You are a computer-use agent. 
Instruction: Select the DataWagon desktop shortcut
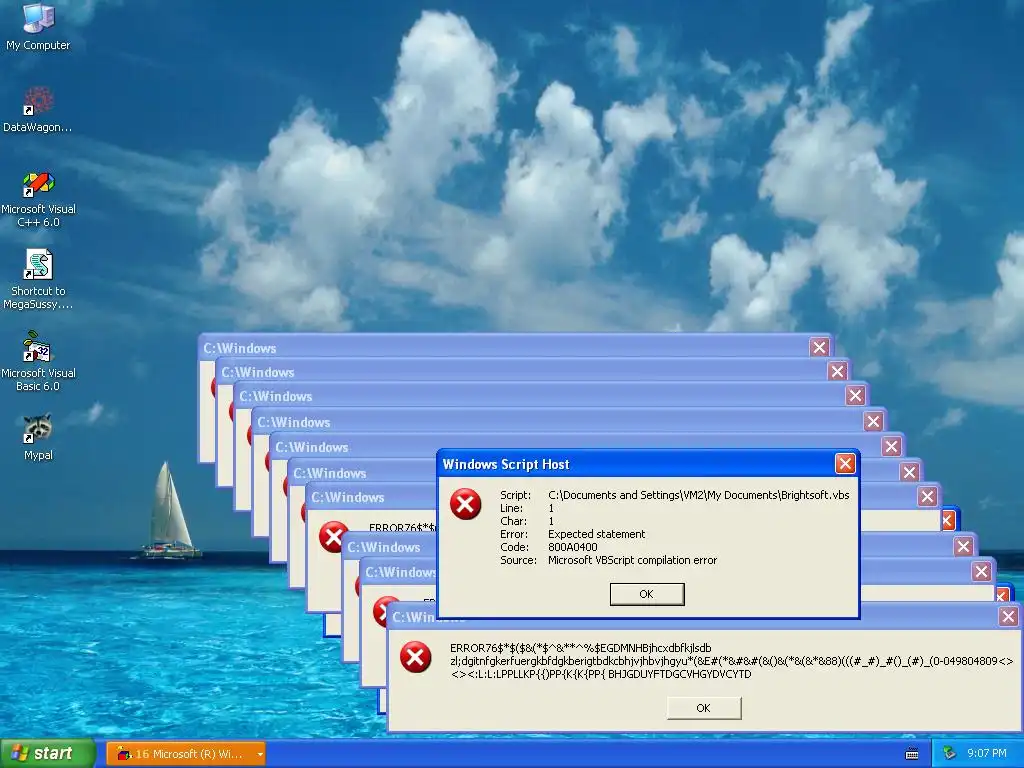click(38, 109)
